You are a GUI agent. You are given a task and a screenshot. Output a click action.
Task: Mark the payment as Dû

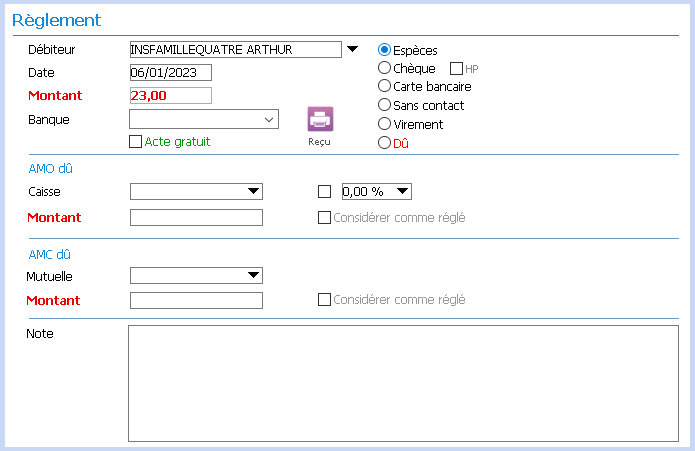[384, 143]
